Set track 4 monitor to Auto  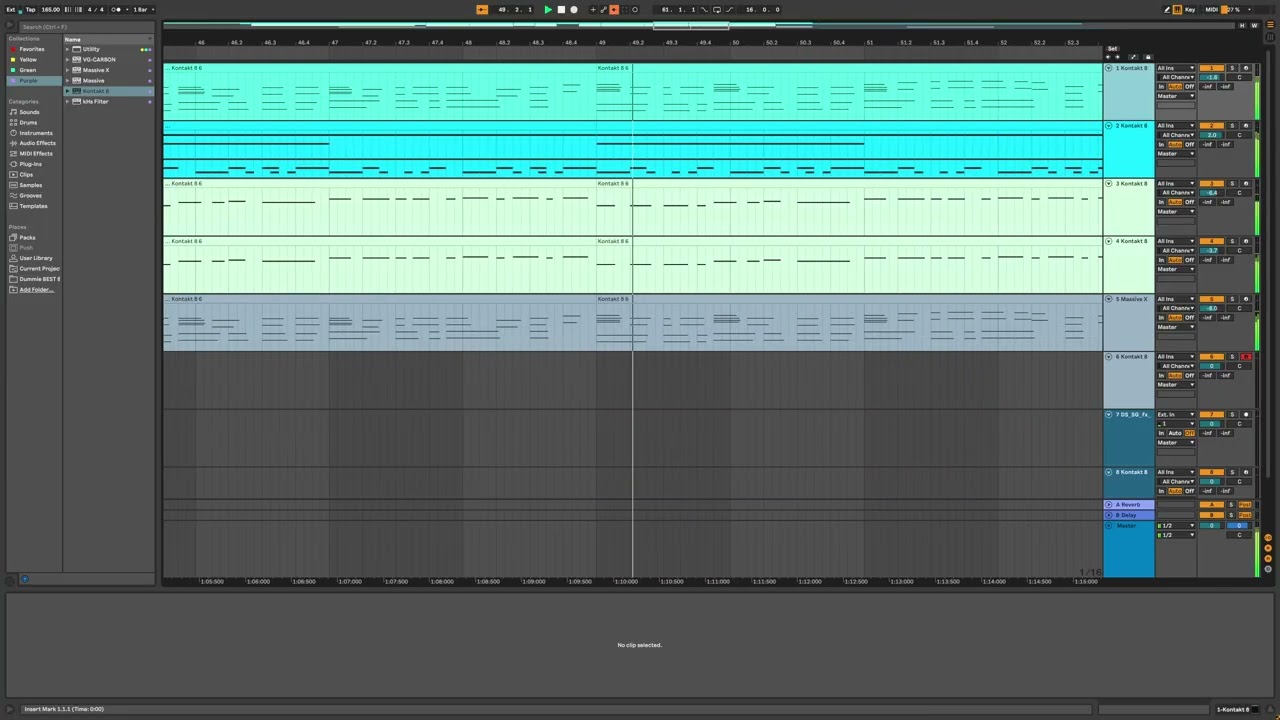(x=1175, y=260)
